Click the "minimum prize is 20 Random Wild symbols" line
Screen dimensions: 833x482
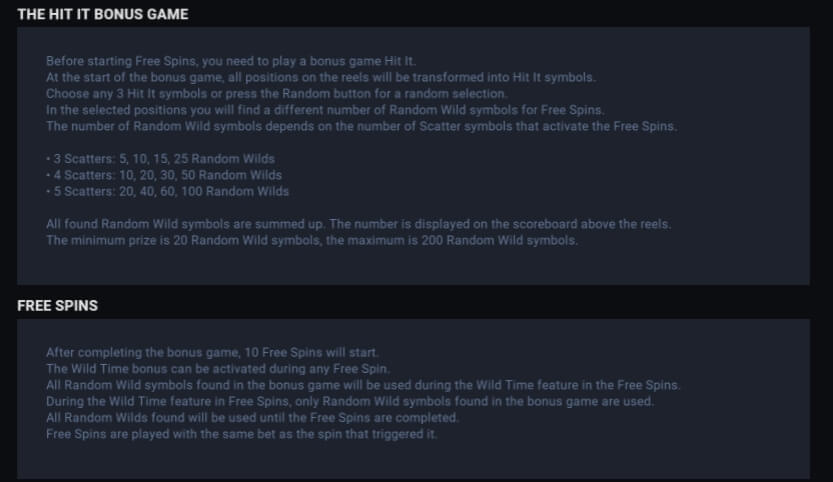pyautogui.click(x=311, y=240)
